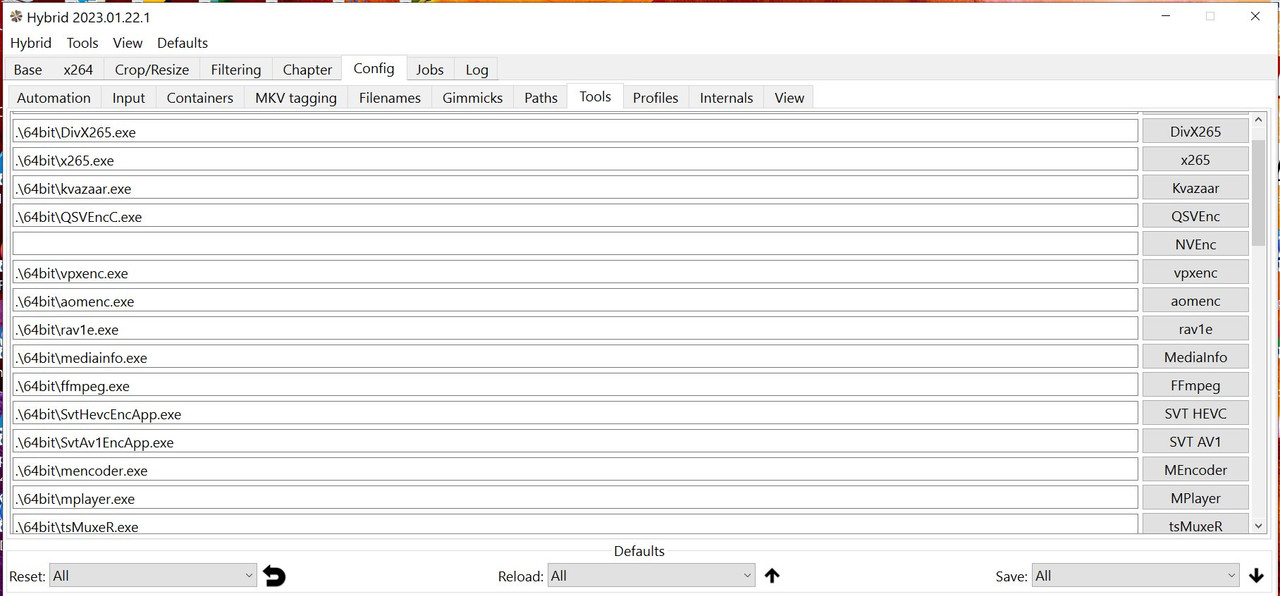1280x596 pixels.
Task: Click the SvtAv1EncApp.exe path field
Action: click(575, 442)
